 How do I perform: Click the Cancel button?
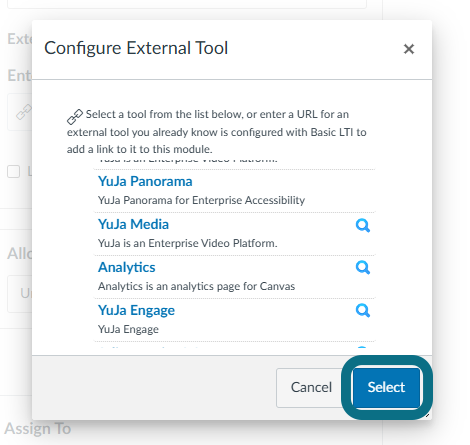pos(311,387)
